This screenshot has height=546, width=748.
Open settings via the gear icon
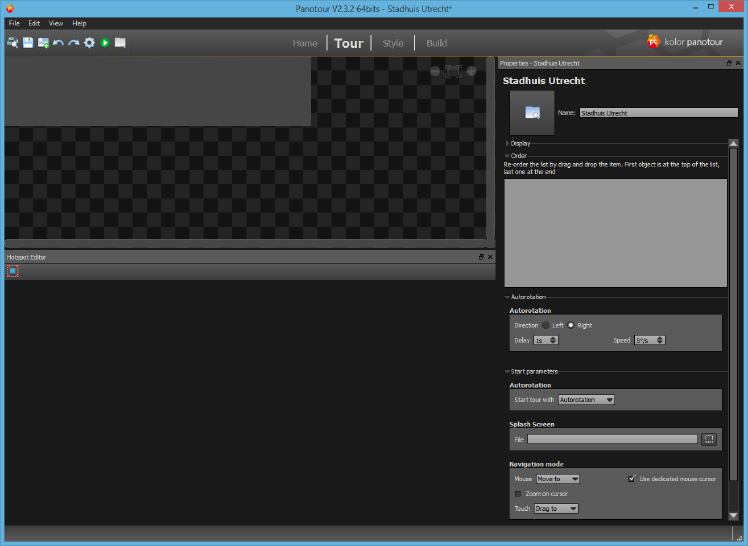(x=89, y=43)
